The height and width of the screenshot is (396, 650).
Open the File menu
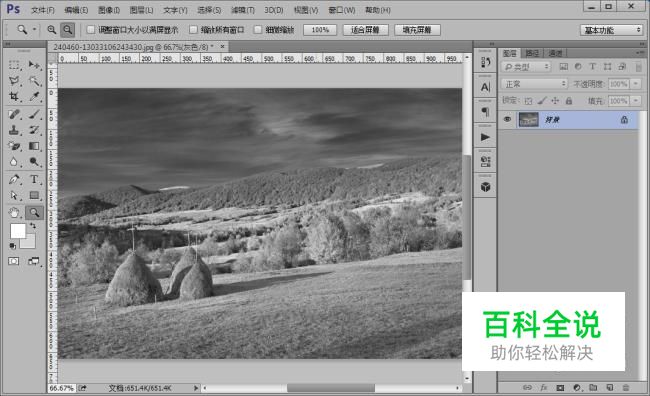tap(43, 10)
